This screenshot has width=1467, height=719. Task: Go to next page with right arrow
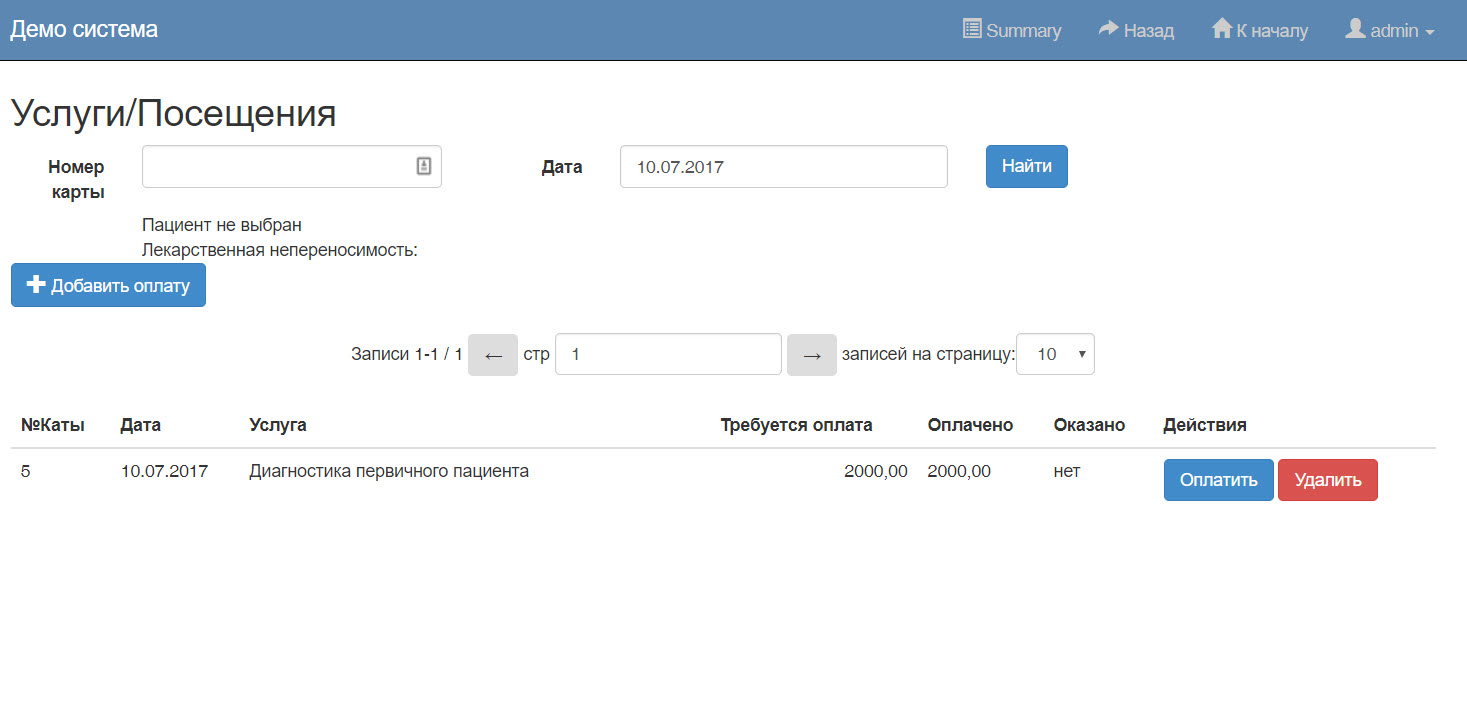click(811, 355)
